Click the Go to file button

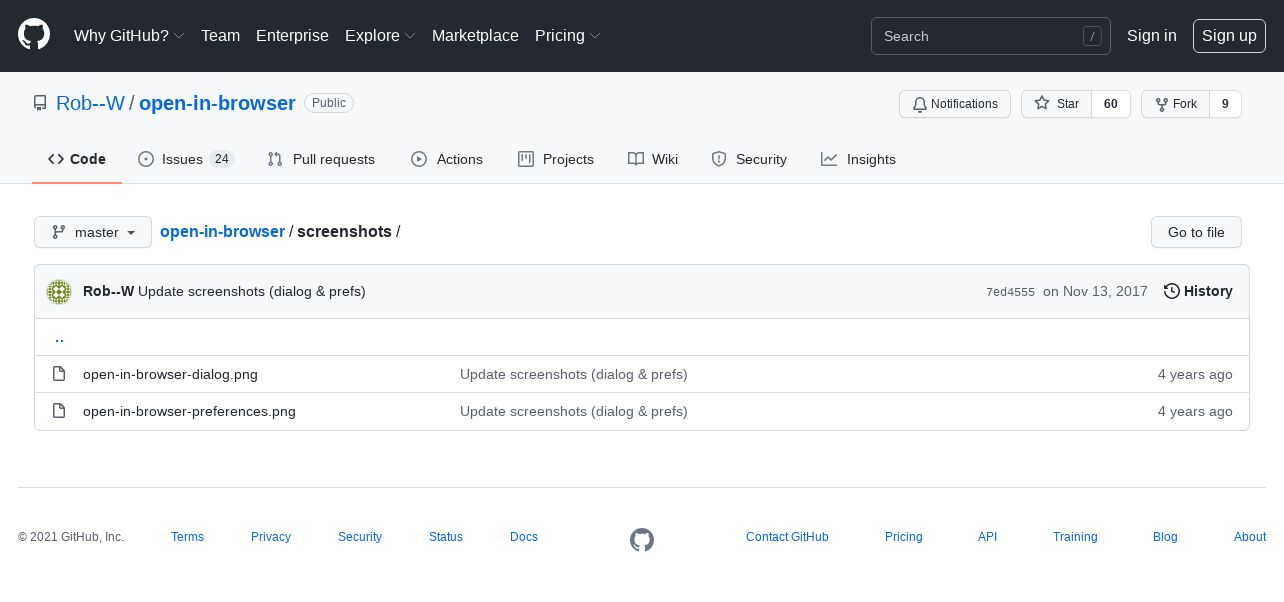click(x=1196, y=232)
